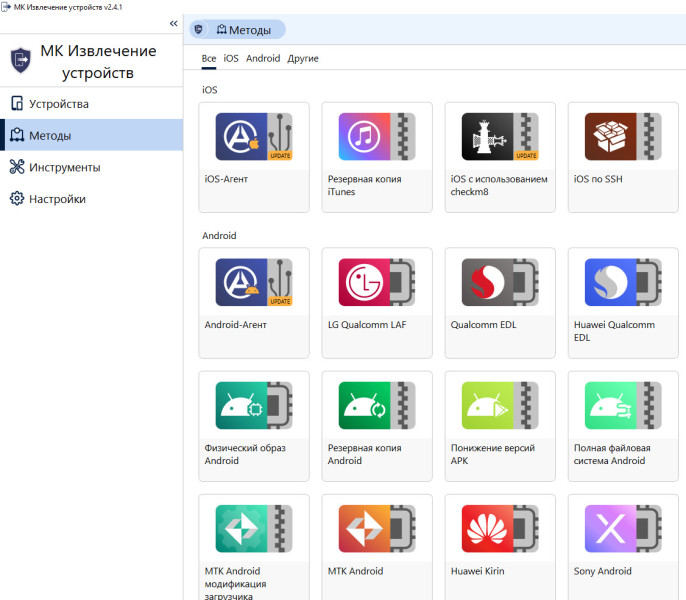The image size is (686, 600).
Task: Click the 'МК Извлечение устройств' sidebar title
Action: (98, 62)
